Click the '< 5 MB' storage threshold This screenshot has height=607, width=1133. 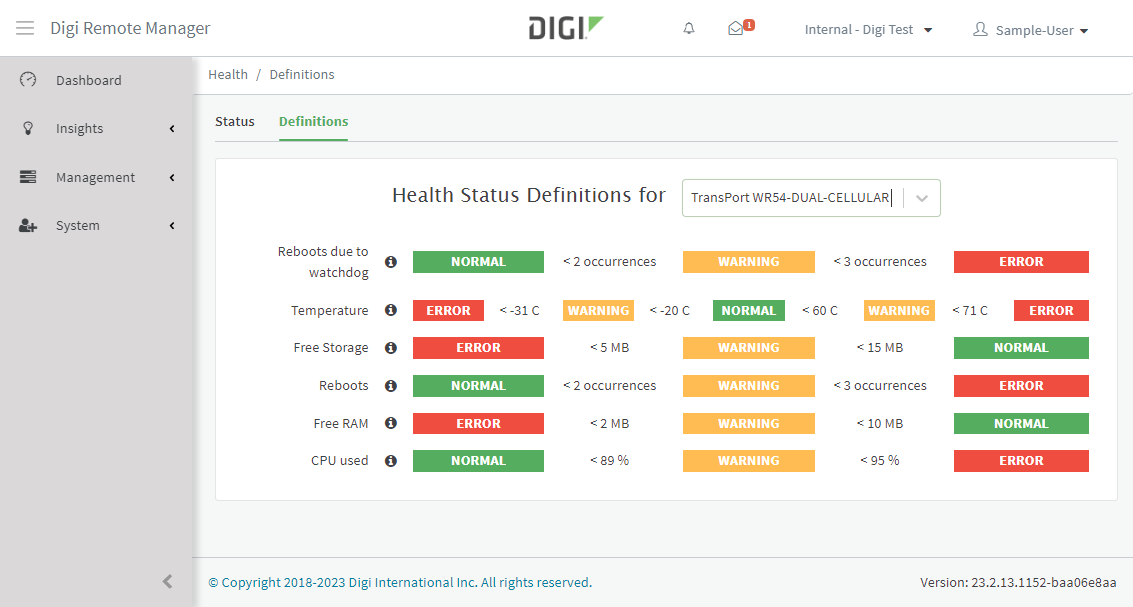610,348
